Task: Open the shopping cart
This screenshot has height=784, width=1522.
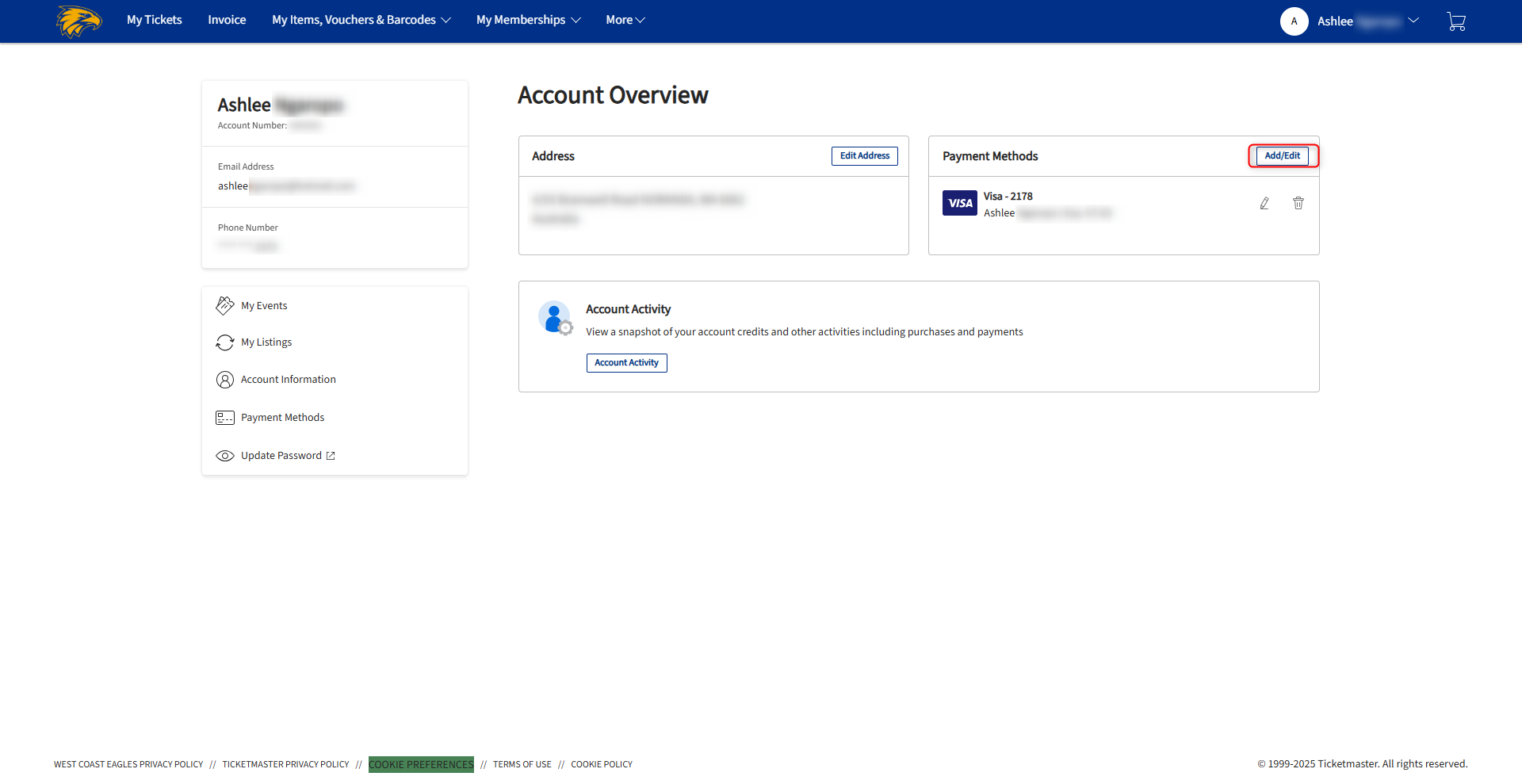Action: 1457,21
